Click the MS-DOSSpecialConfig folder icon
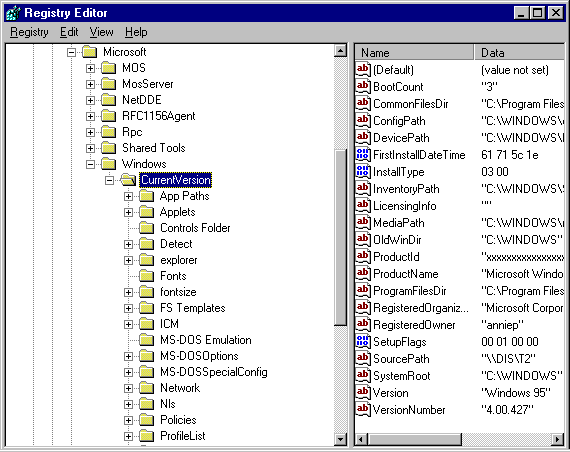This screenshot has width=570, height=452. pyautogui.click(x=146, y=372)
